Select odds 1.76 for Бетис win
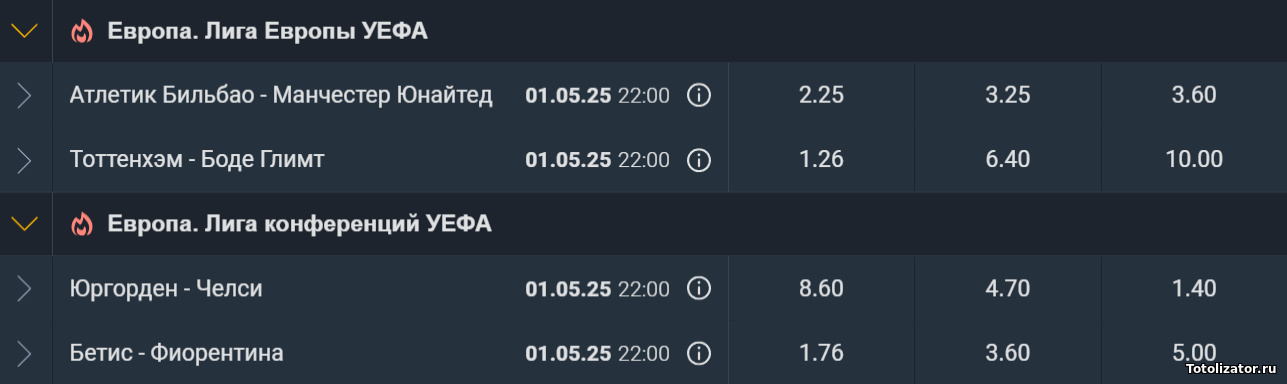This screenshot has height=384, width=1287. (822, 353)
